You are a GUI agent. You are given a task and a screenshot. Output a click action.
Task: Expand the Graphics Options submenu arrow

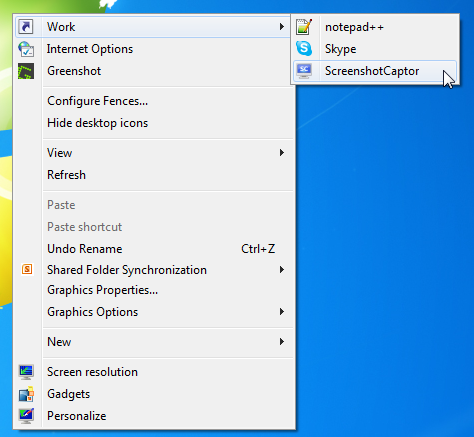282,312
